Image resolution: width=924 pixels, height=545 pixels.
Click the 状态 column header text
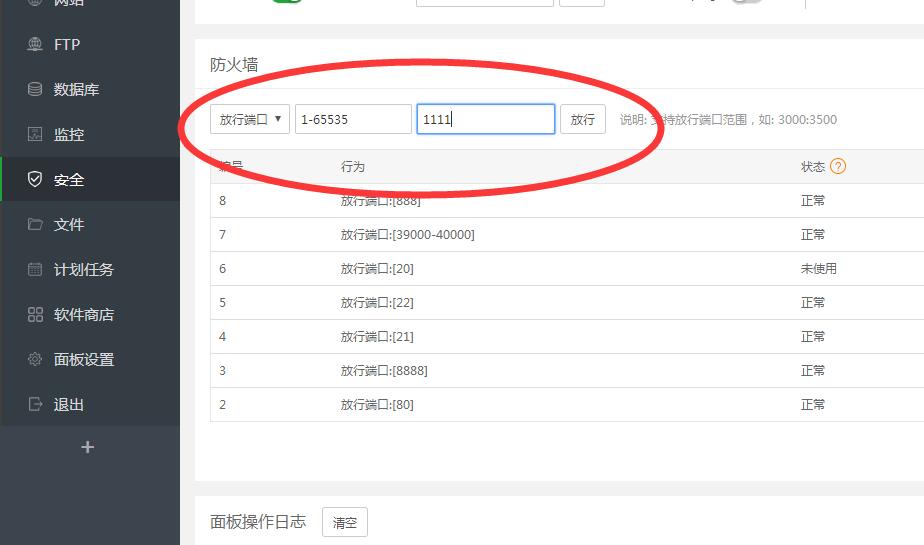click(x=813, y=167)
